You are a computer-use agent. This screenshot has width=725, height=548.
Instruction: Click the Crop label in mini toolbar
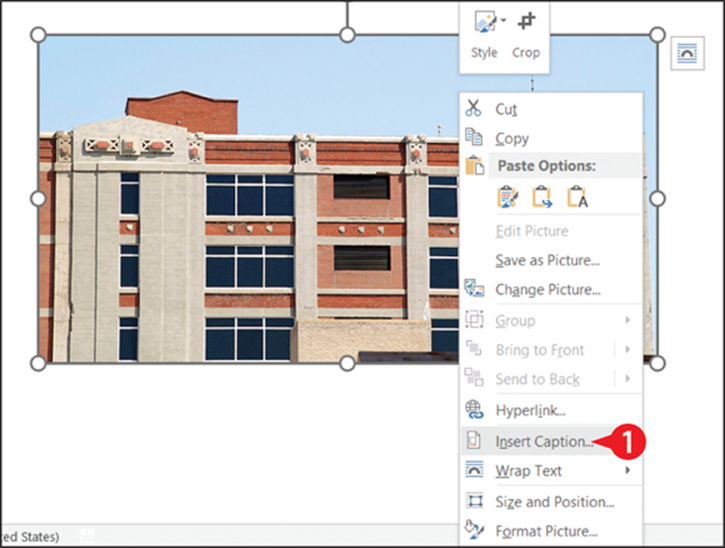526,53
